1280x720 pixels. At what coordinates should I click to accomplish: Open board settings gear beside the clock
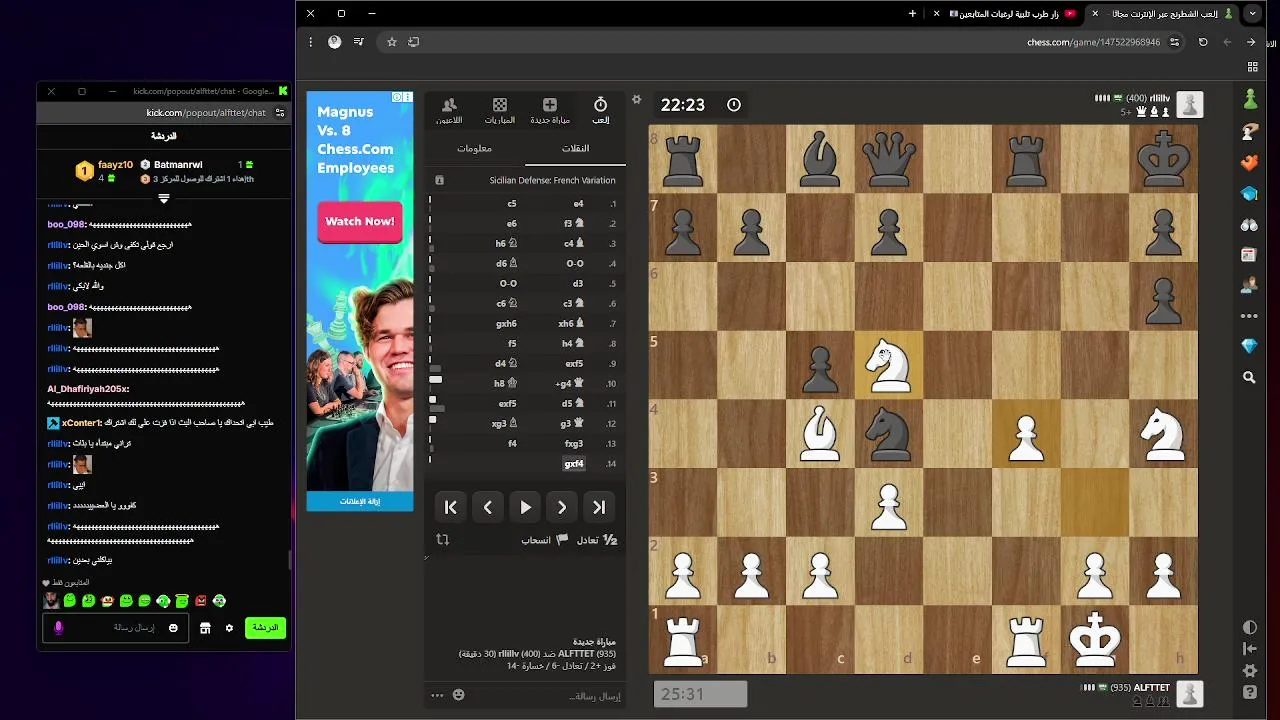(636, 100)
